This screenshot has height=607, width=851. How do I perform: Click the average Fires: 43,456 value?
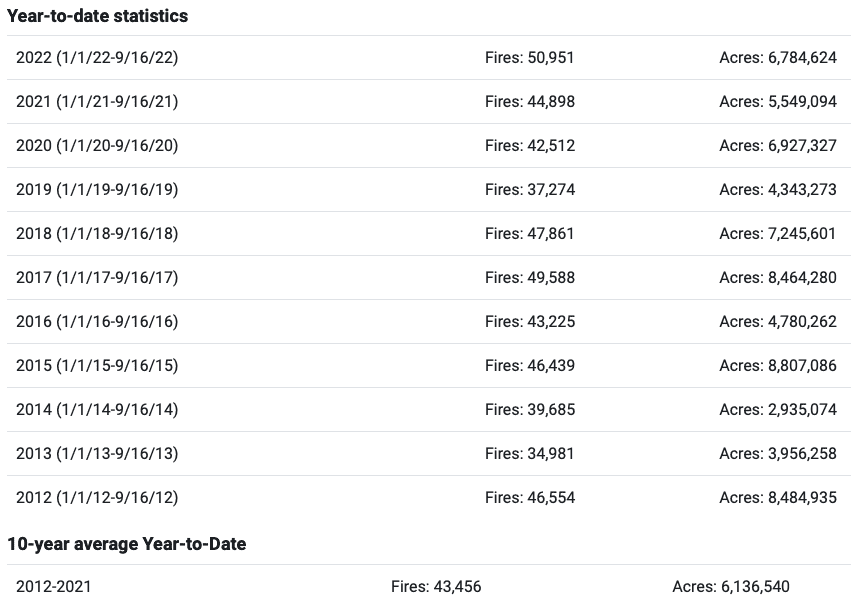(x=436, y=587)
